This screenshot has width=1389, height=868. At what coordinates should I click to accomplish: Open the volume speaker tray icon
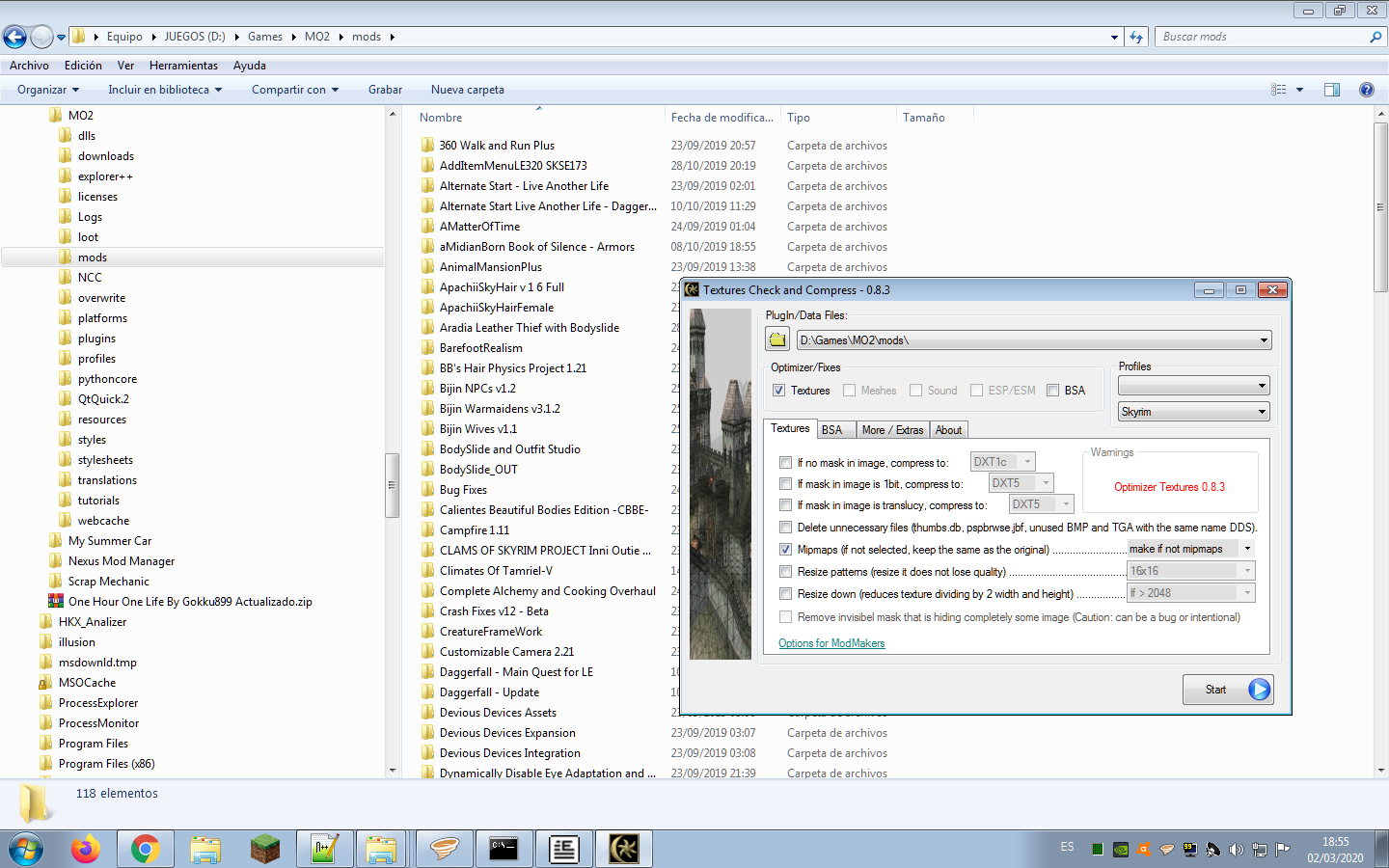(1236, 850)
